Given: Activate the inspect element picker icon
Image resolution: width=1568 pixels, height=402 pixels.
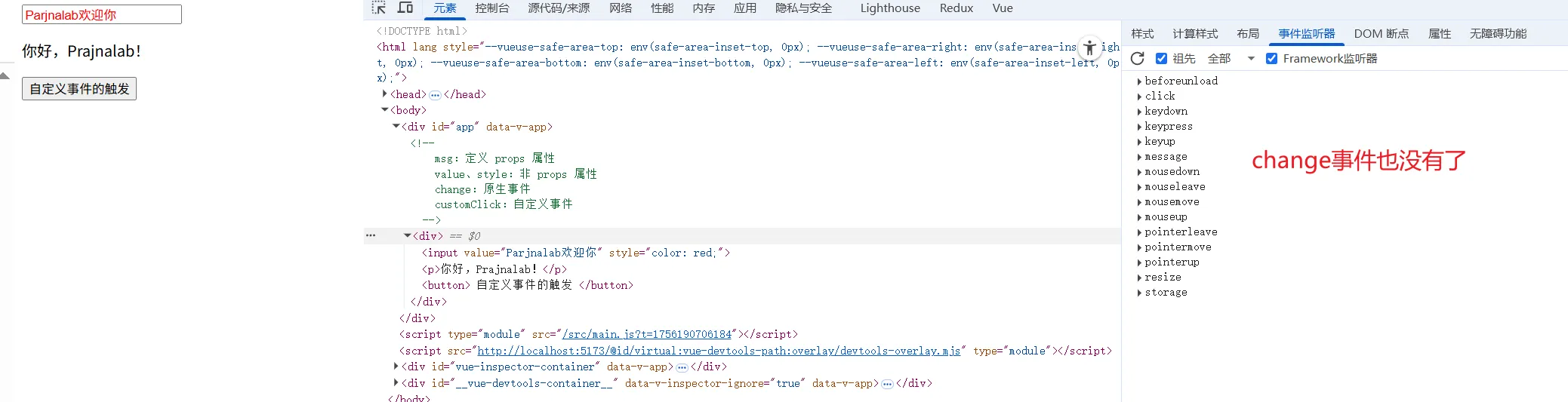Looking at the screenshot, I should coord(379,8).
